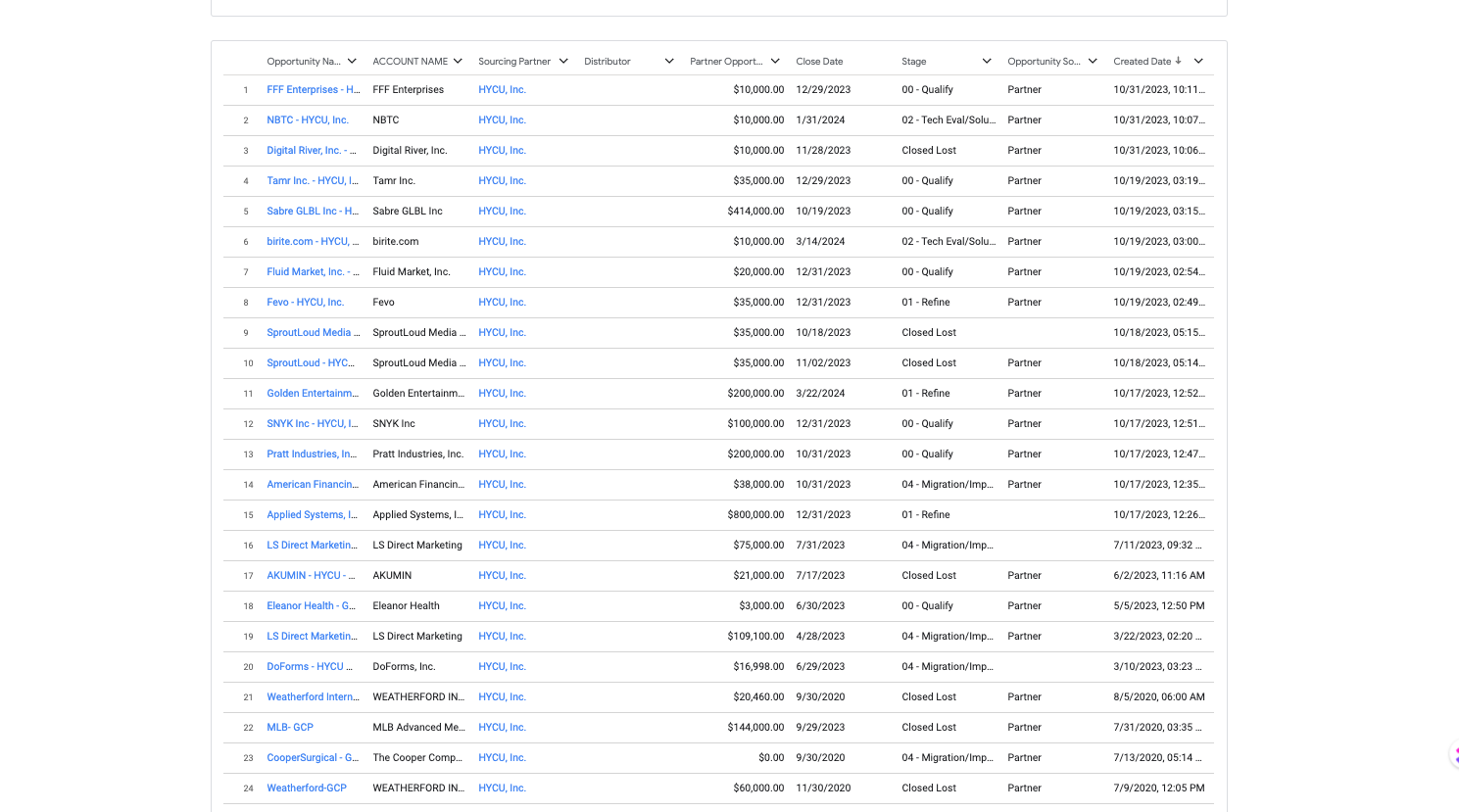Follow the Fluid Market, Inc. opportunity link
Screen dimensions: 1459x812
314,272
